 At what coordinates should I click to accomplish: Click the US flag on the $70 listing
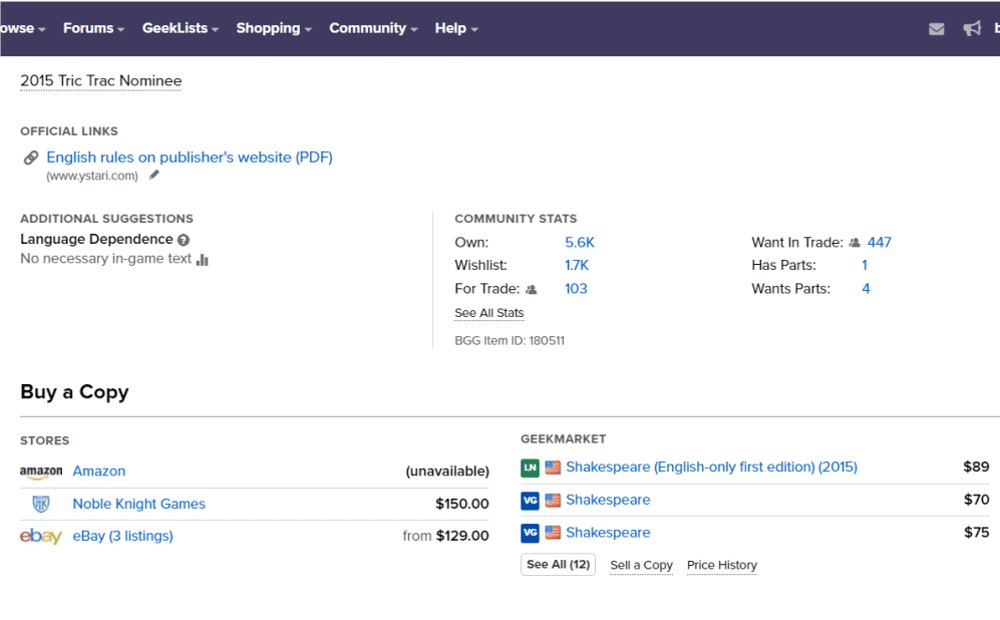click(x=553, y=500)
